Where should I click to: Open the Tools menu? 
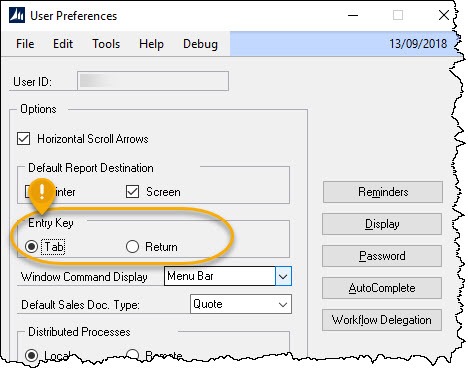pos(106,44)
